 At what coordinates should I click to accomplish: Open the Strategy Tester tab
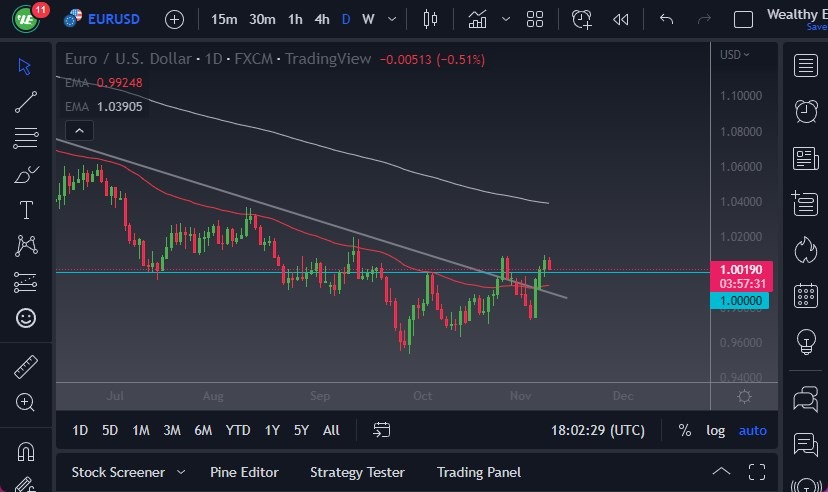(357, 472)
